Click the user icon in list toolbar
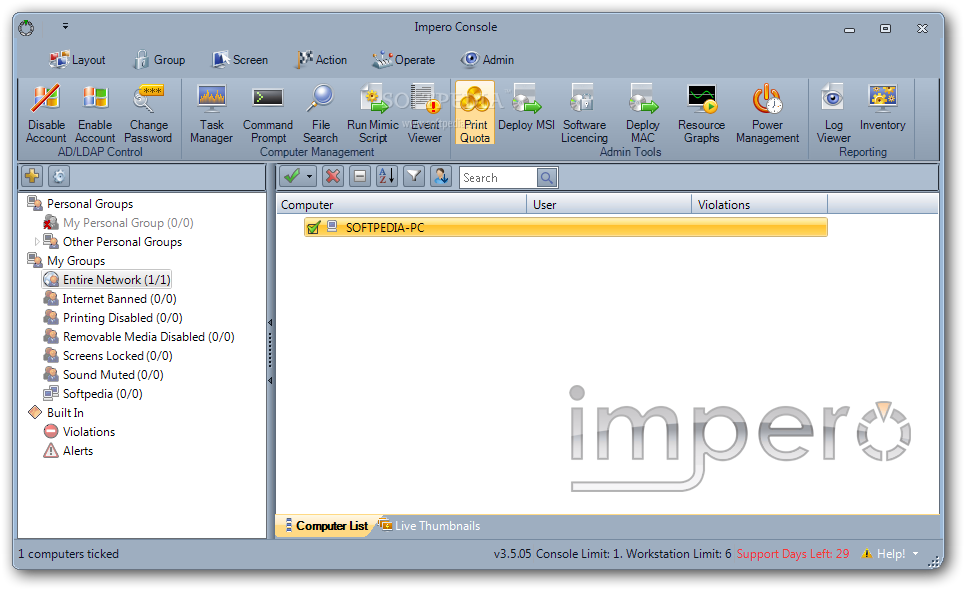The image size is (965, 590). [x=441, y=177]
